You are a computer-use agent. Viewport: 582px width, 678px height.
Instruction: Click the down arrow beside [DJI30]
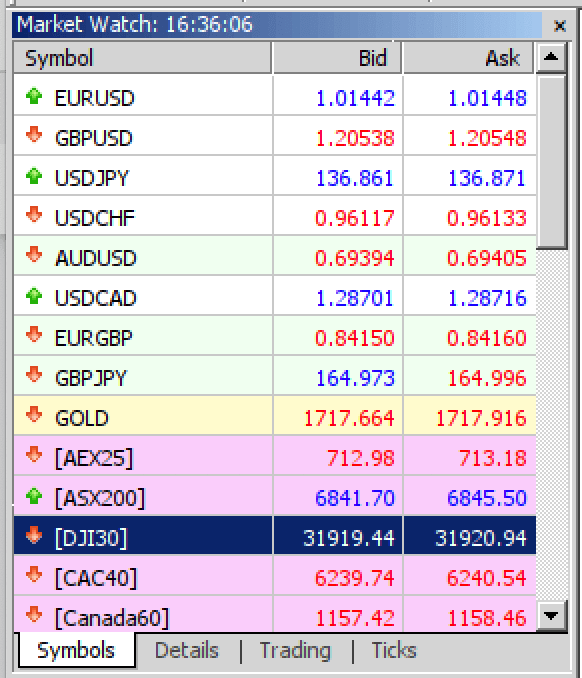point(34,535)
